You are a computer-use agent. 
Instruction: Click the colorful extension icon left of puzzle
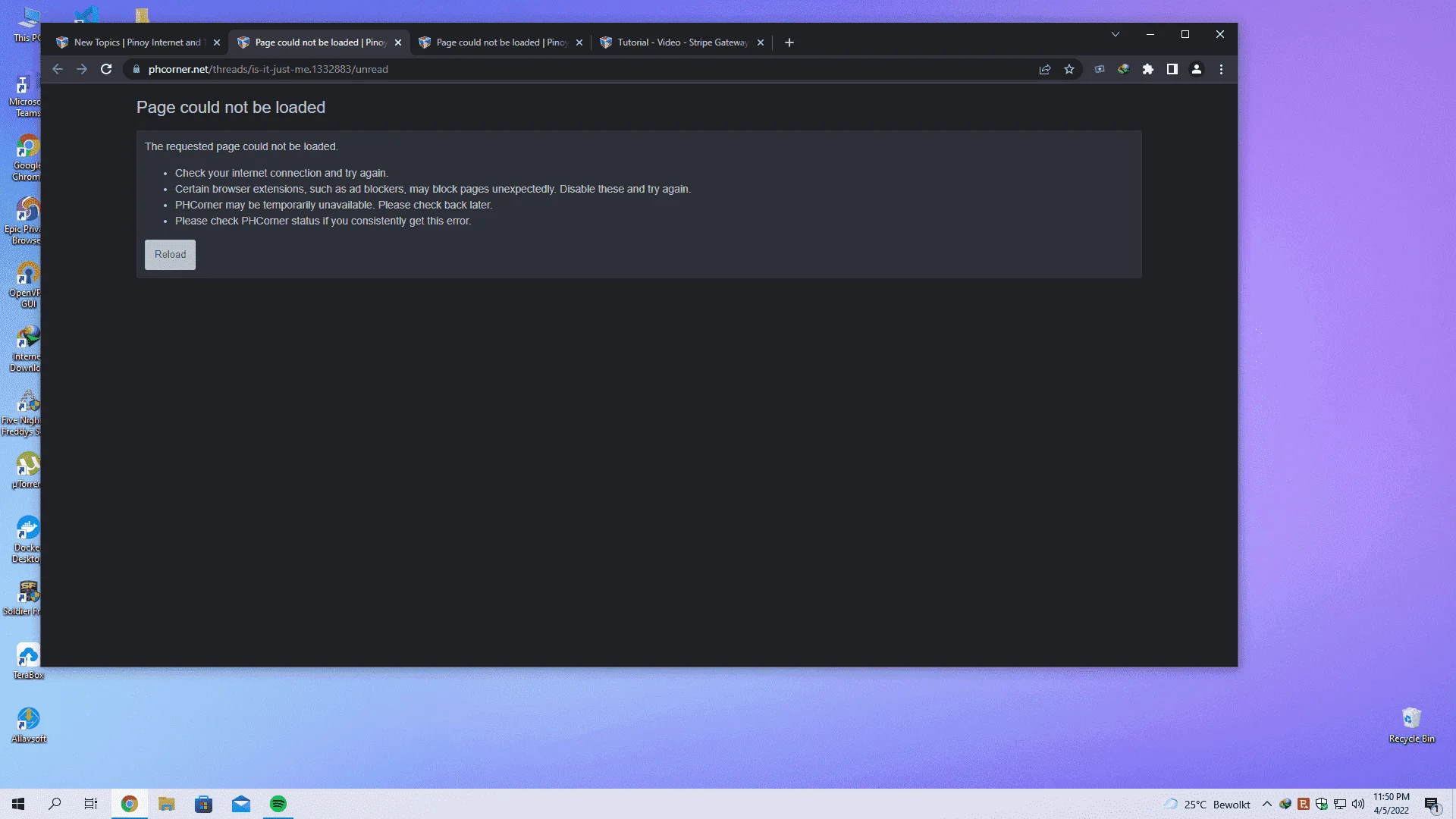tap(1124, 69)
